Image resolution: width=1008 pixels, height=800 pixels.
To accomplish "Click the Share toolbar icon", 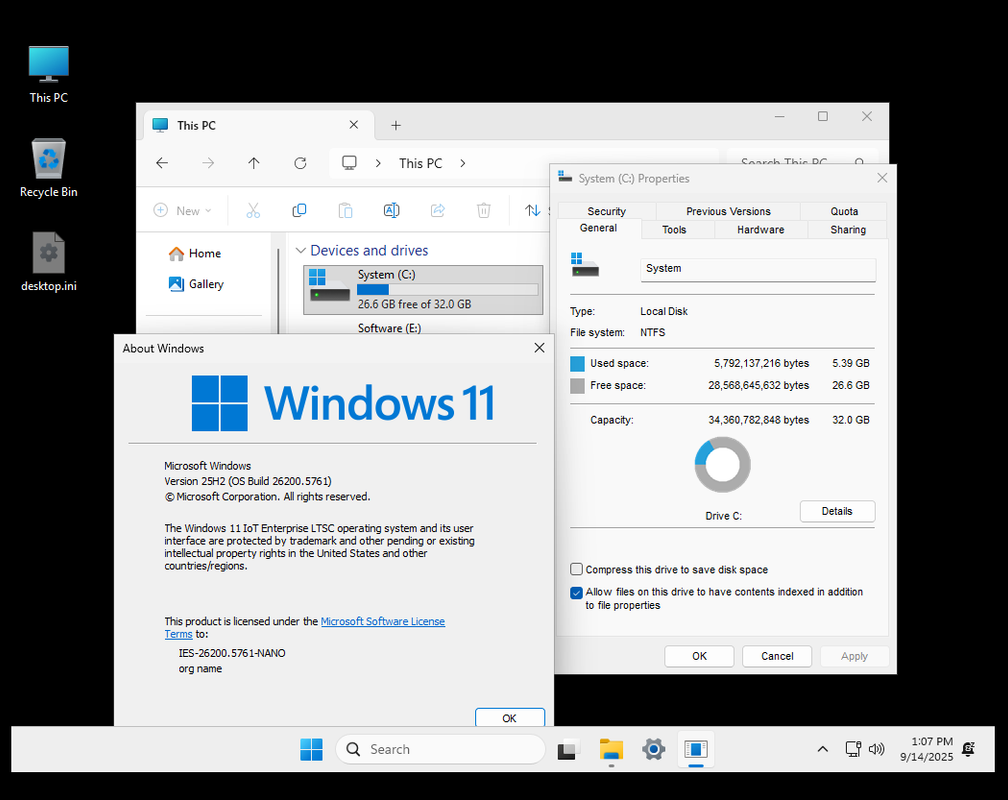I will 438,210.
